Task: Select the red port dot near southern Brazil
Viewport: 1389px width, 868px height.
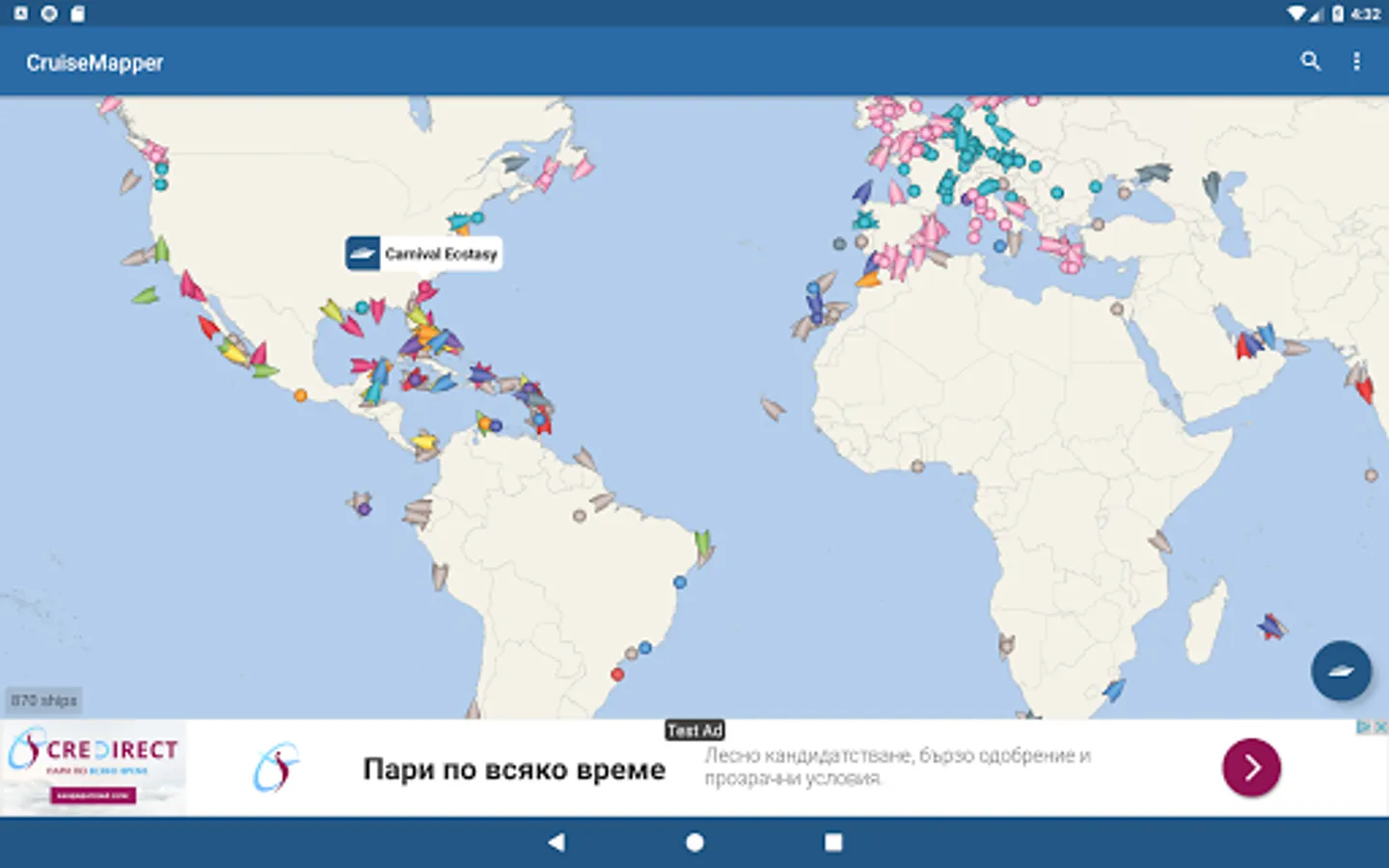Action: pos(617,674)
